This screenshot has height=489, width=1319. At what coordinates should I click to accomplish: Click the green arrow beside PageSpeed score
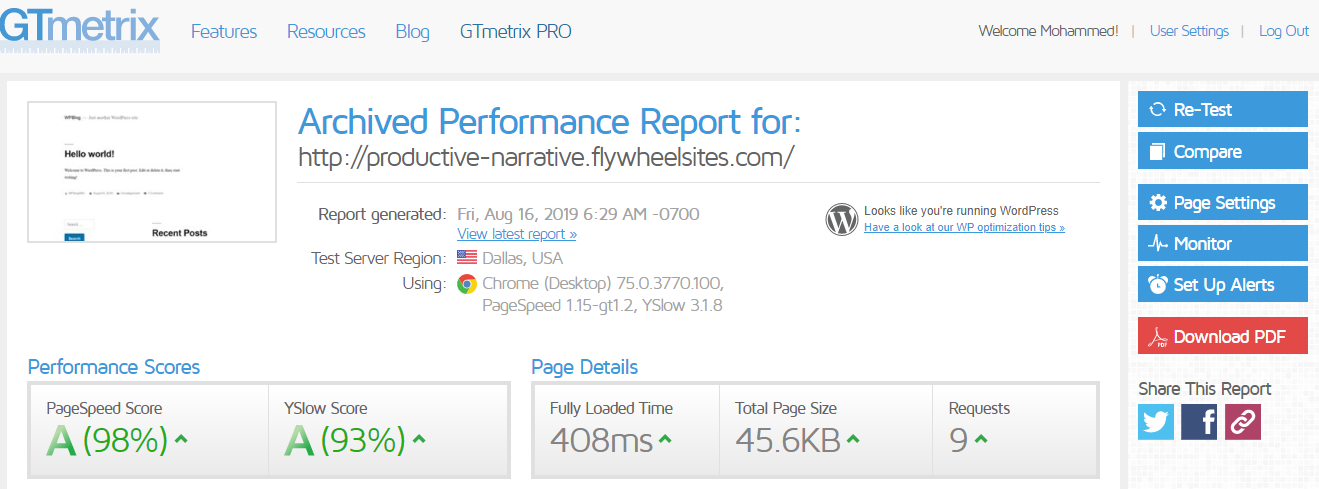click(x=181, y=438)
